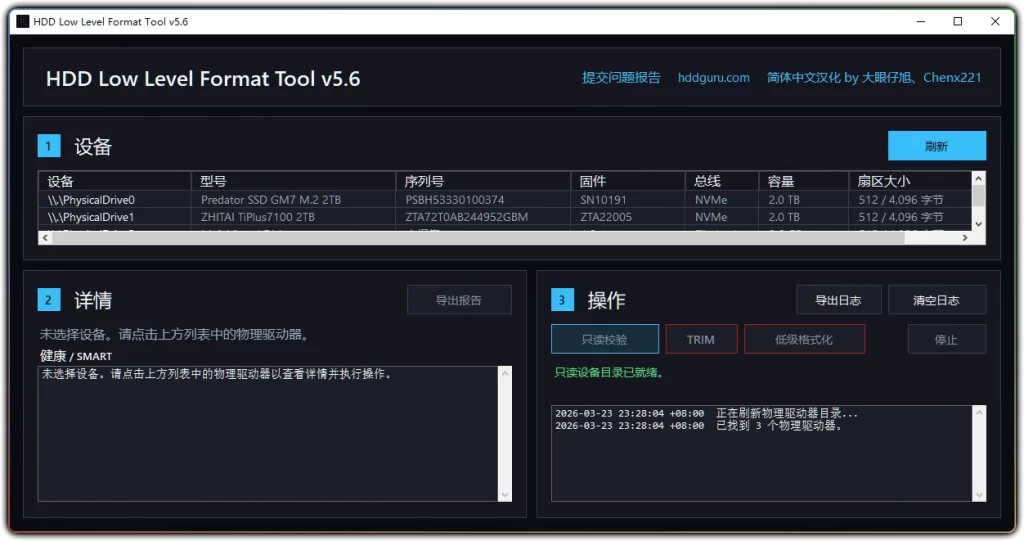The height and width of the screenshot is (541, 1024).
Task: Select the \\.\PhysicalDrive0 row
Action: click(x=505, y=200)
